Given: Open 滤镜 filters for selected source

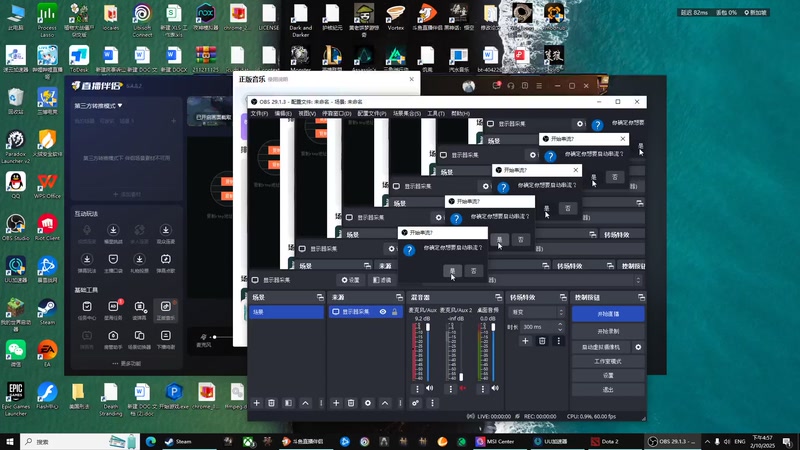Looking at the screenshot, I should pos(383,280).
